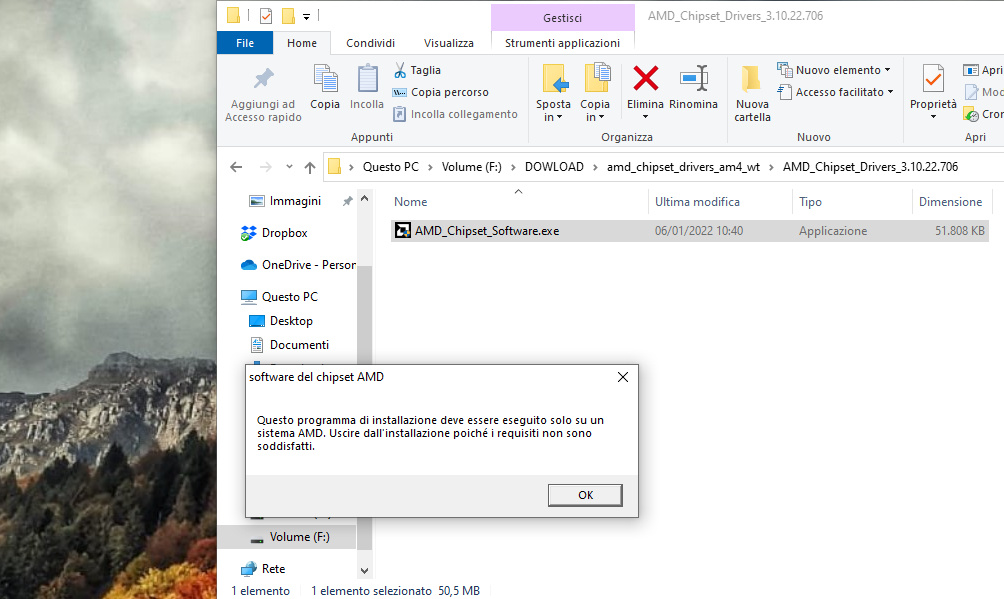Click Questo PC in address bar
Screen dimensions: 1004x599
pyautogui.click(x=391, y=167)
